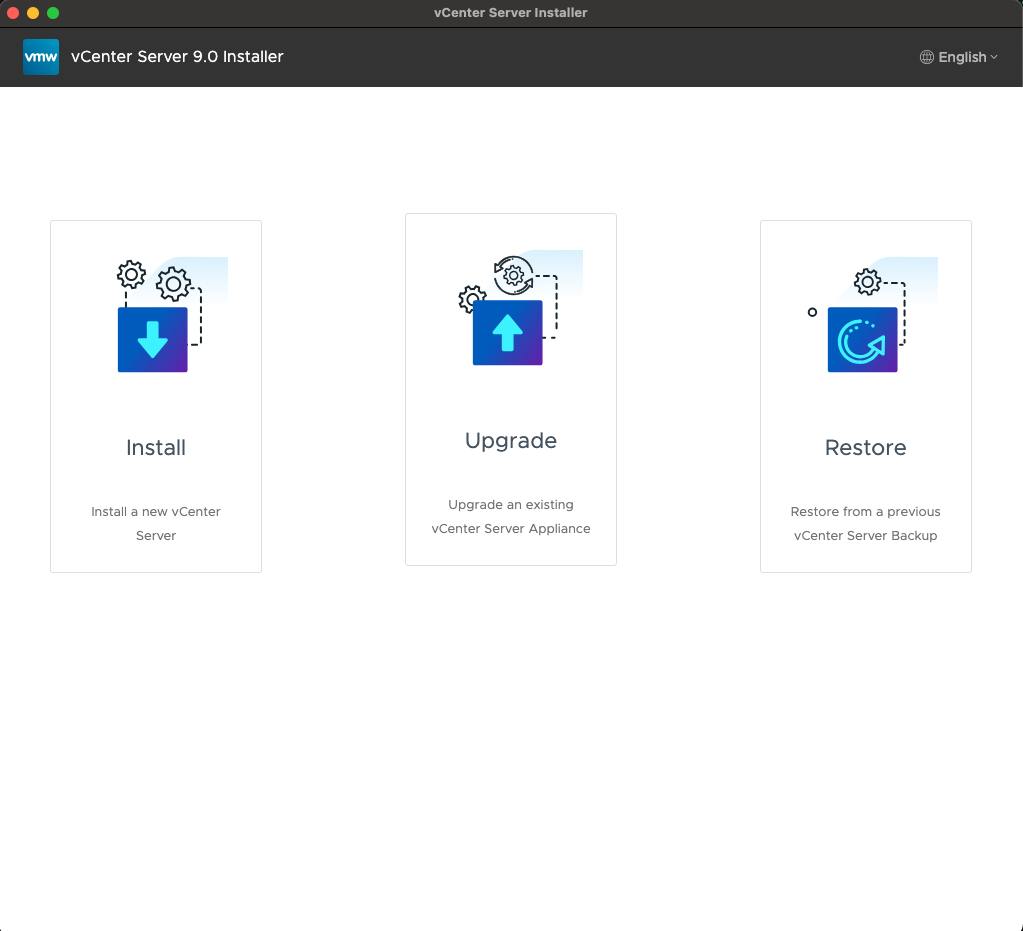Click the VMware vmw logo icon
The width and height of the screenshot is (1023, 931).
coord(41,57)
